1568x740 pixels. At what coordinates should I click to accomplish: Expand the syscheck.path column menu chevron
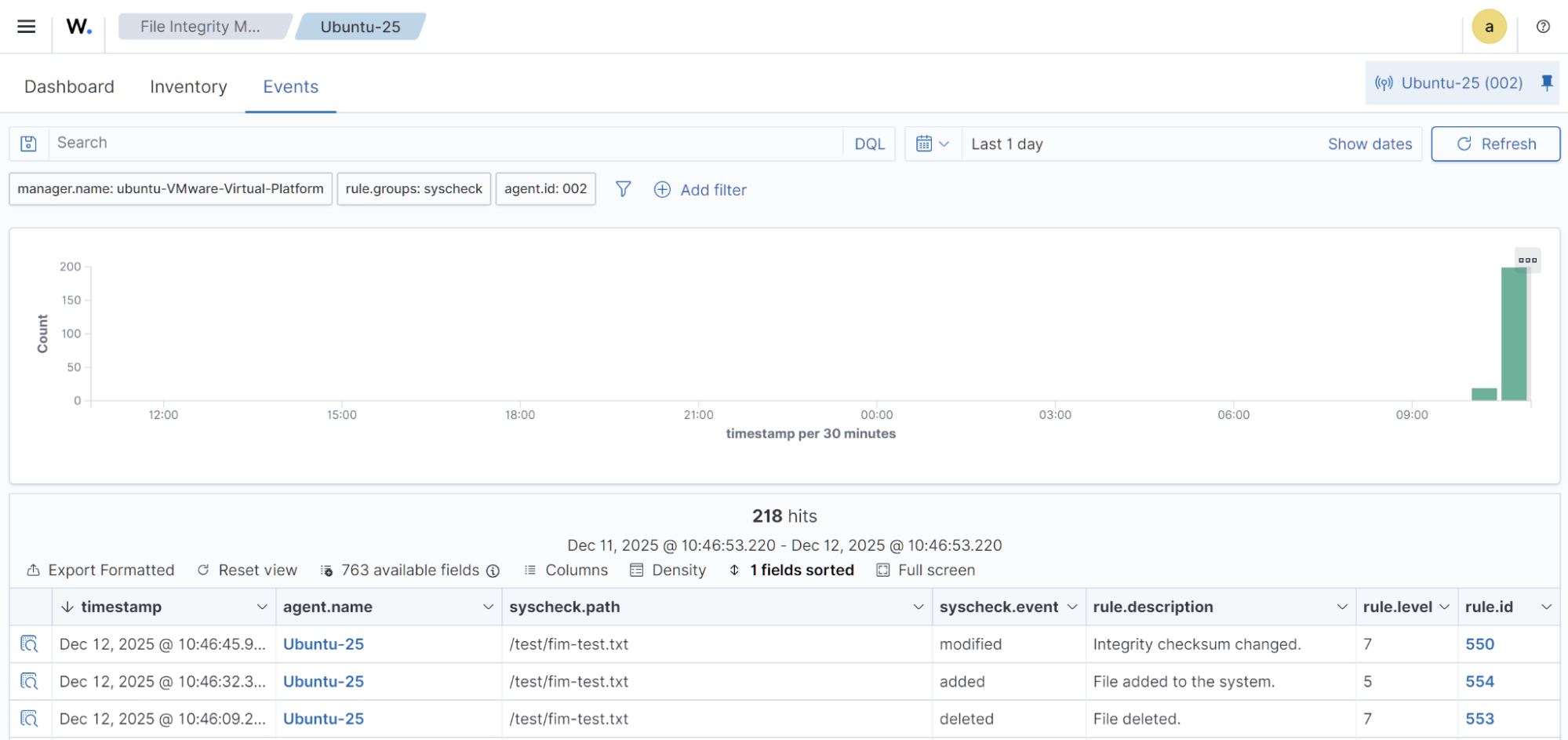[918, 607]
